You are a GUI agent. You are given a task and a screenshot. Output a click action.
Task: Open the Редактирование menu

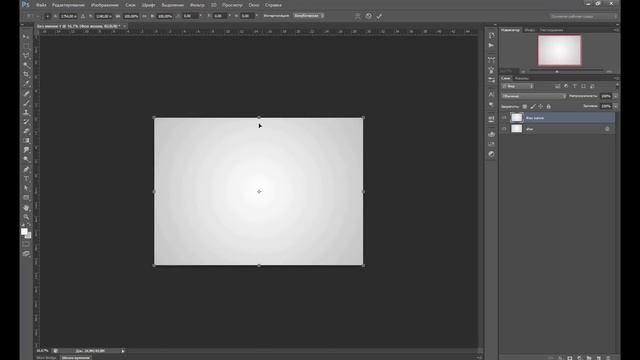68,5
